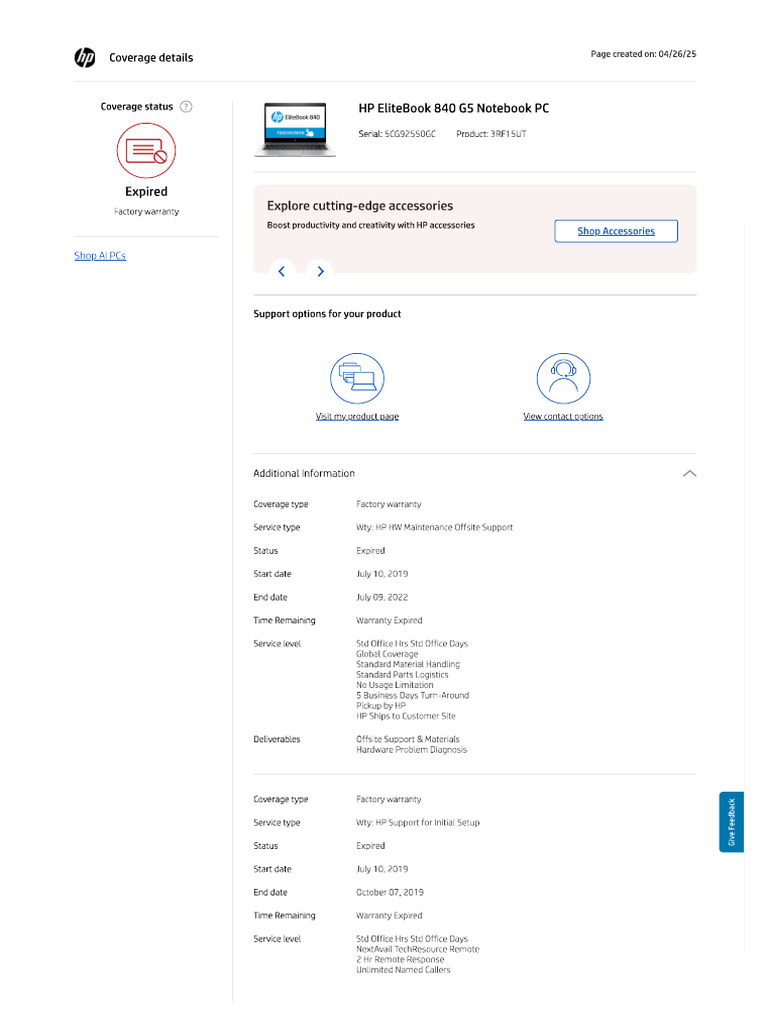Click the contact options headset icon

coord(563,379)
